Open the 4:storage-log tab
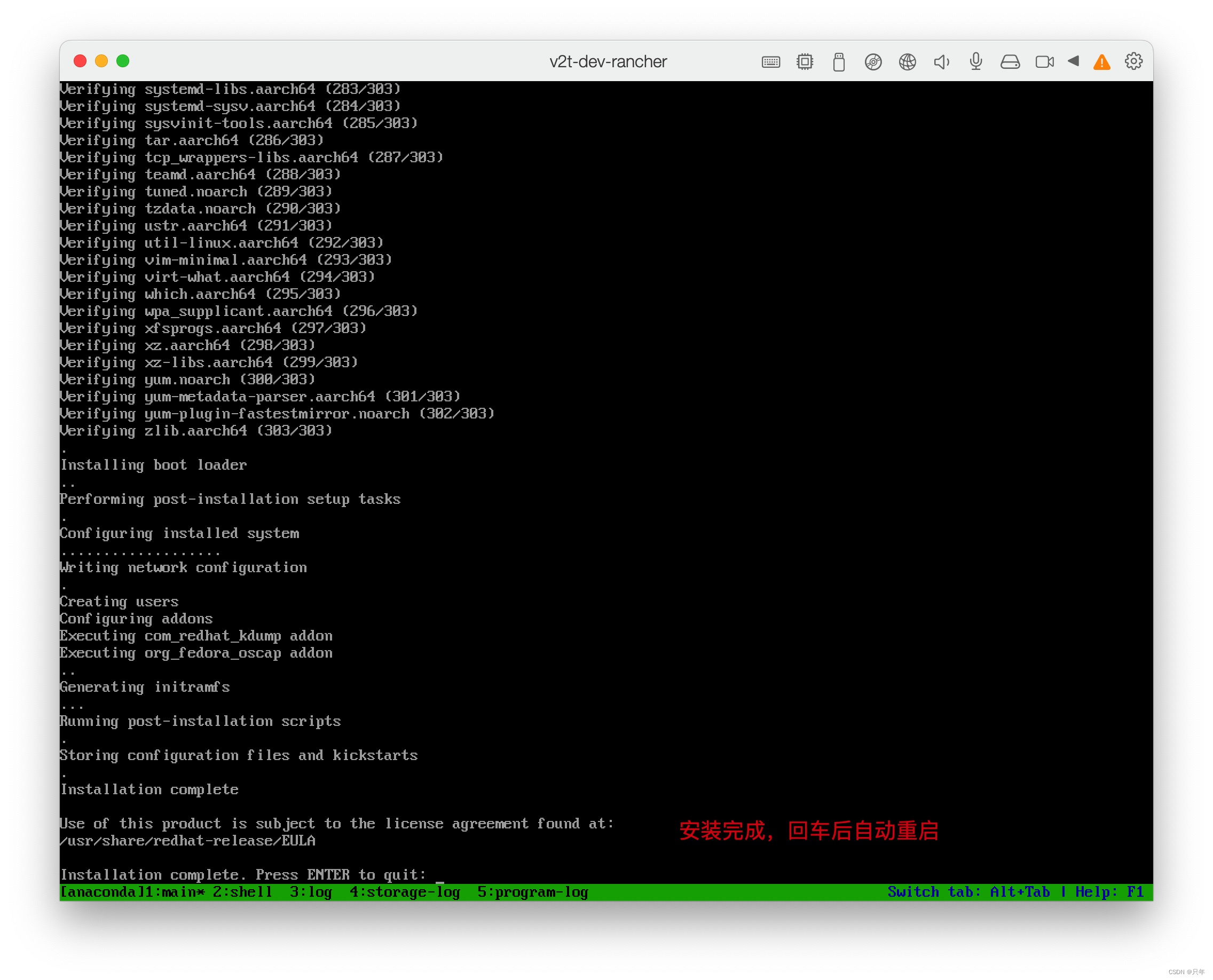 pyautogui.click(x=404, y=892)
